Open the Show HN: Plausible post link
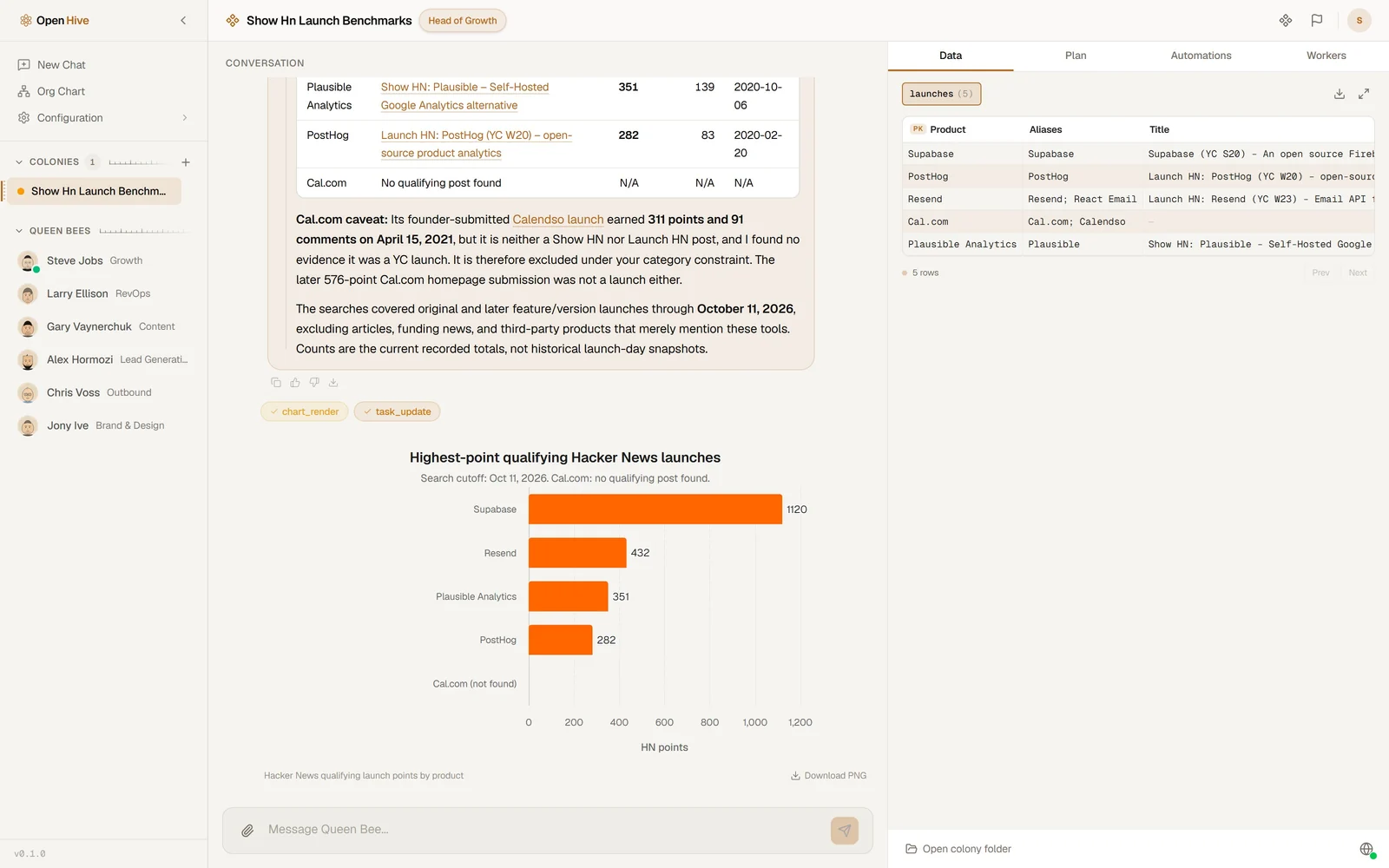The image size is (1389, 868). pos(464,96)
